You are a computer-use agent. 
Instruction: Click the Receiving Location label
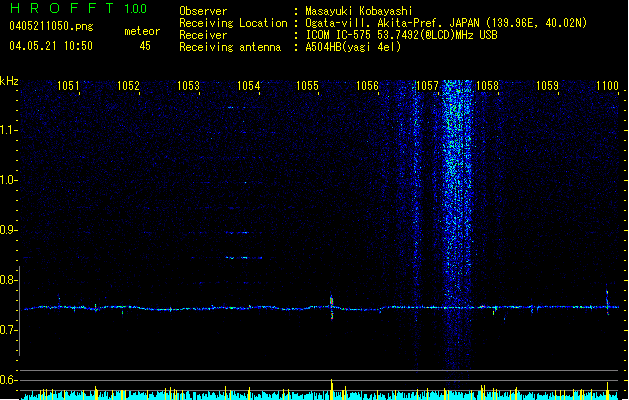[233, 23]
